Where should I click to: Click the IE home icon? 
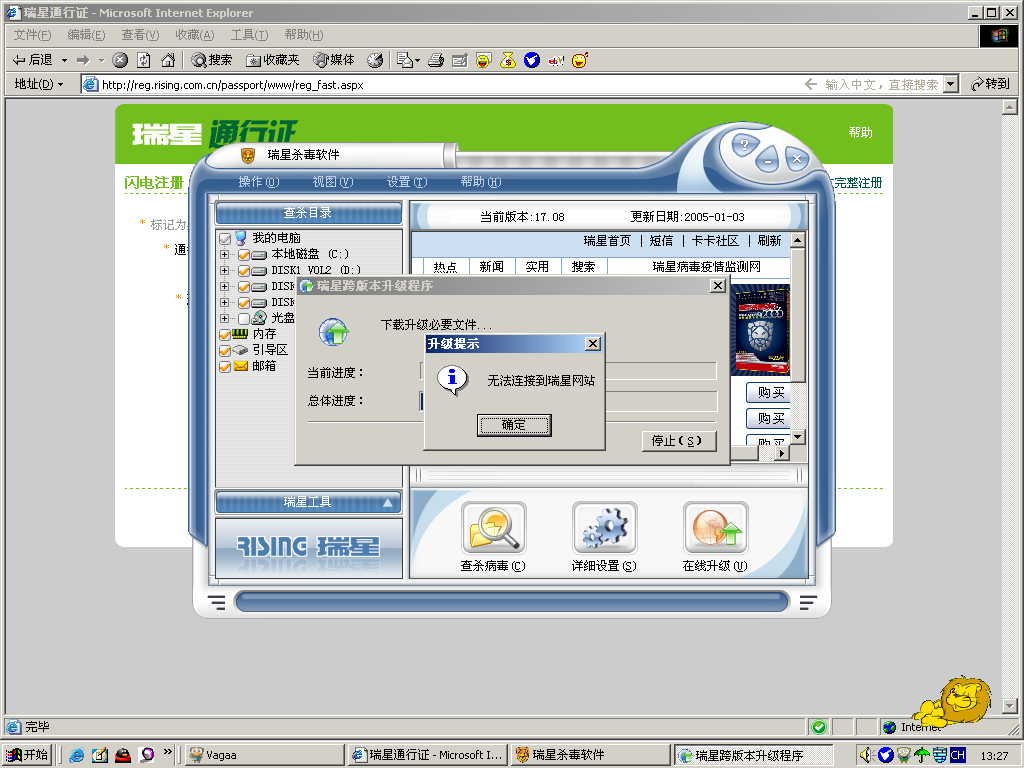168,60
